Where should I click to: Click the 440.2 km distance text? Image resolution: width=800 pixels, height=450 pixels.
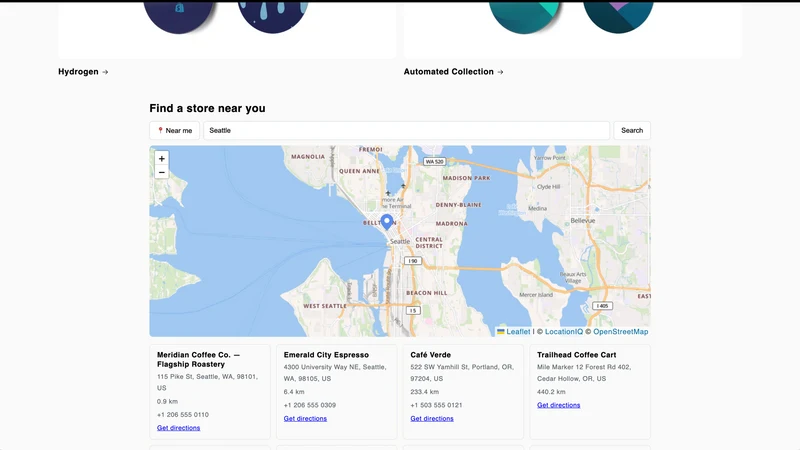click(x=551, y=392)
